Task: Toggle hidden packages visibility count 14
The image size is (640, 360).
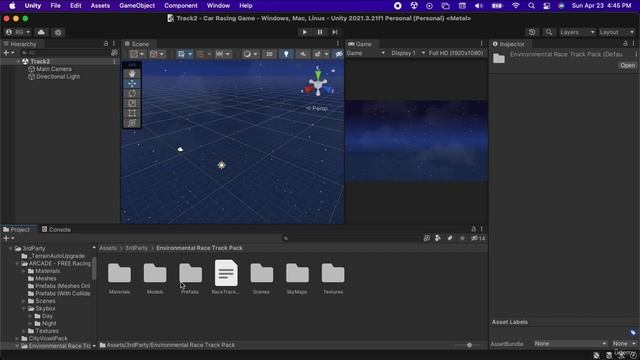Action: click(478, 238)
